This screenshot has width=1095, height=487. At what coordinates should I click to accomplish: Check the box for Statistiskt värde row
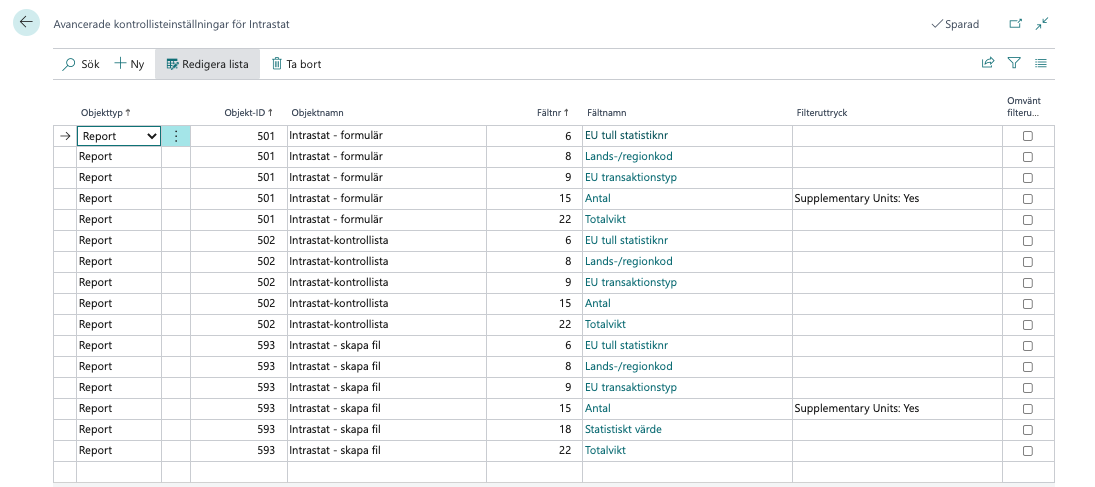tap(1027, 430)
